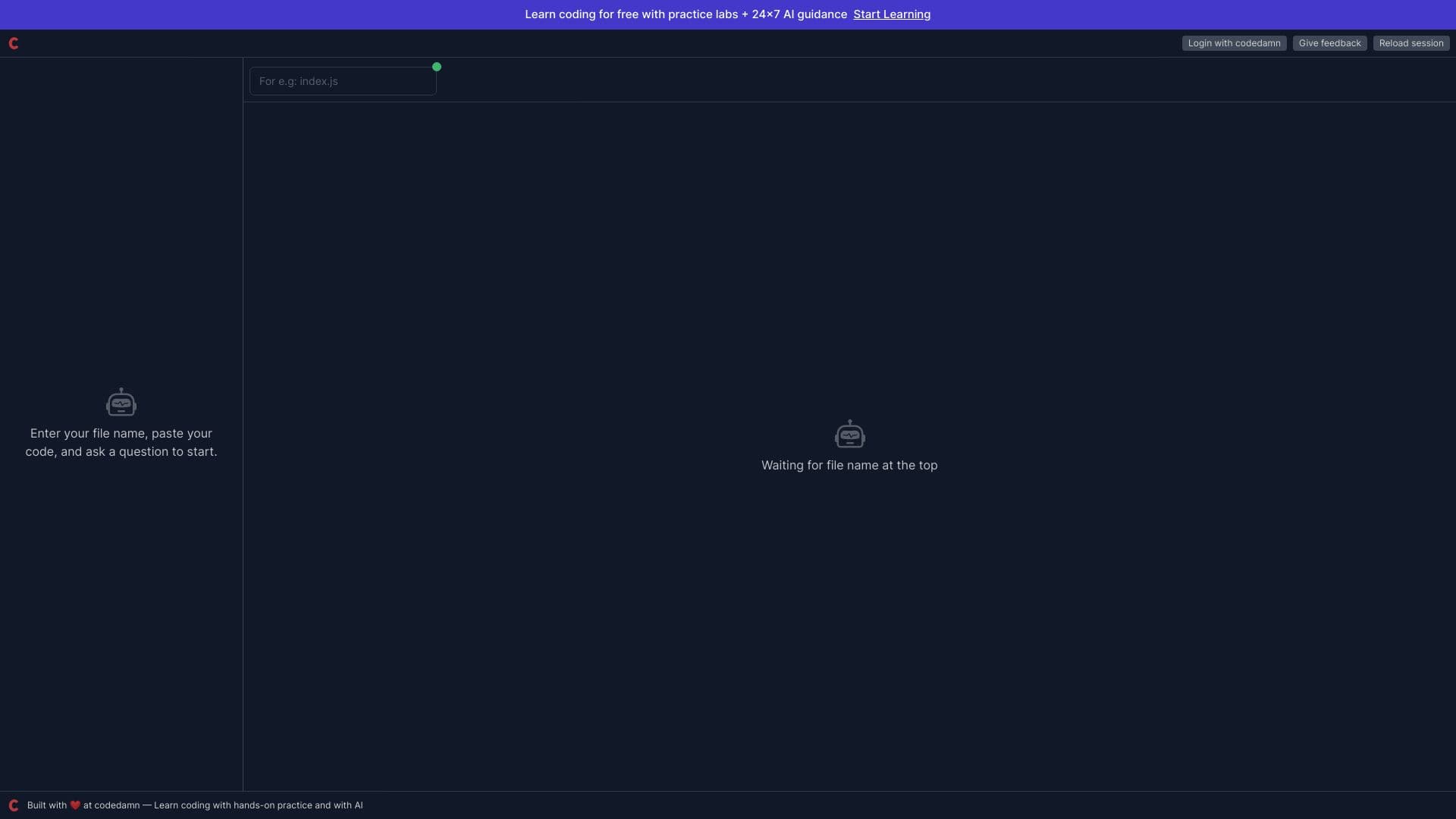Viewport: 1456px width, 819px height.
Task: Click the status indicator on the filename box
Action: pyautogui.click(x=437, y=67)
